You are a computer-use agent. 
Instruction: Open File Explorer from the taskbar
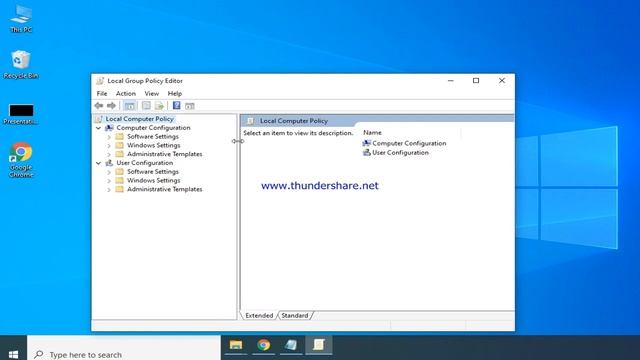pos(236,345)
